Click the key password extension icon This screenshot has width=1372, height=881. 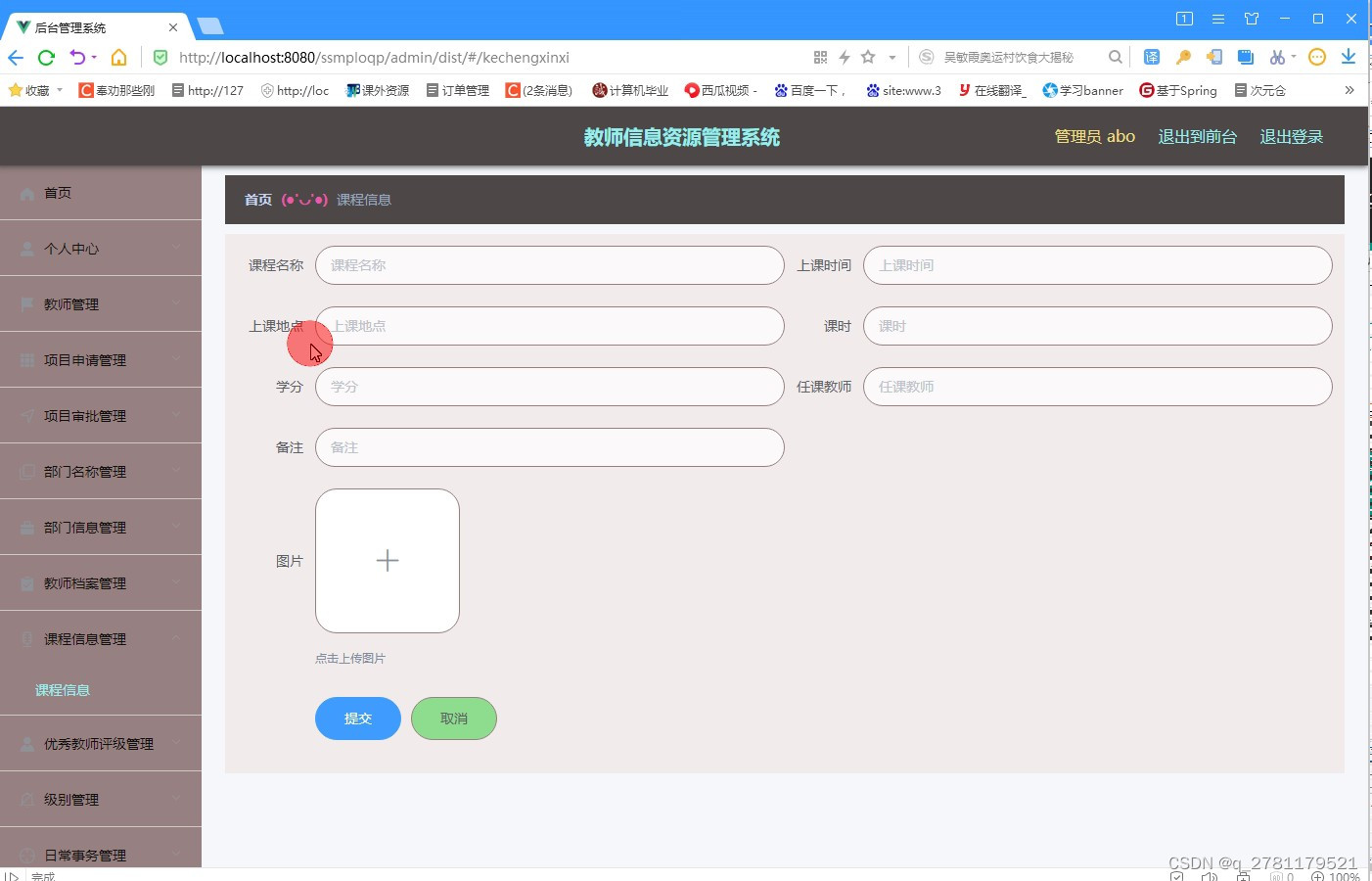(x=1183, y=57)
